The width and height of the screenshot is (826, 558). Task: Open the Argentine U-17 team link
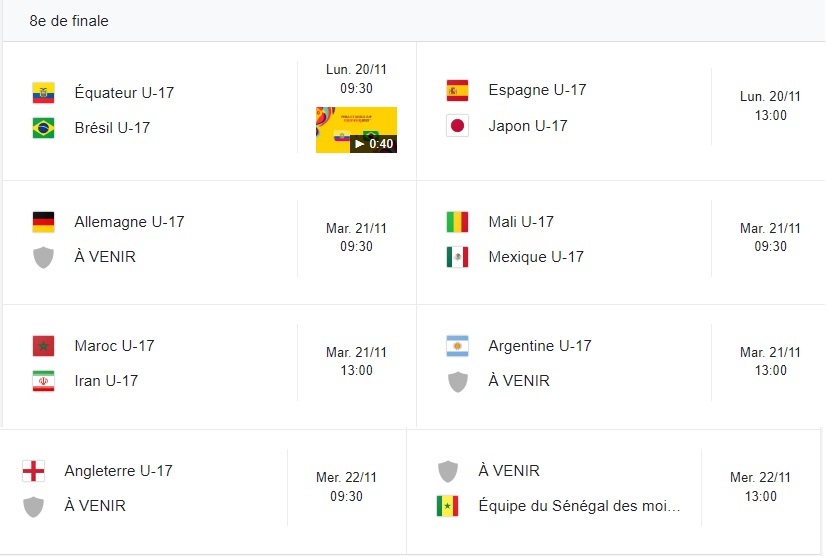(x=540, y=346)
